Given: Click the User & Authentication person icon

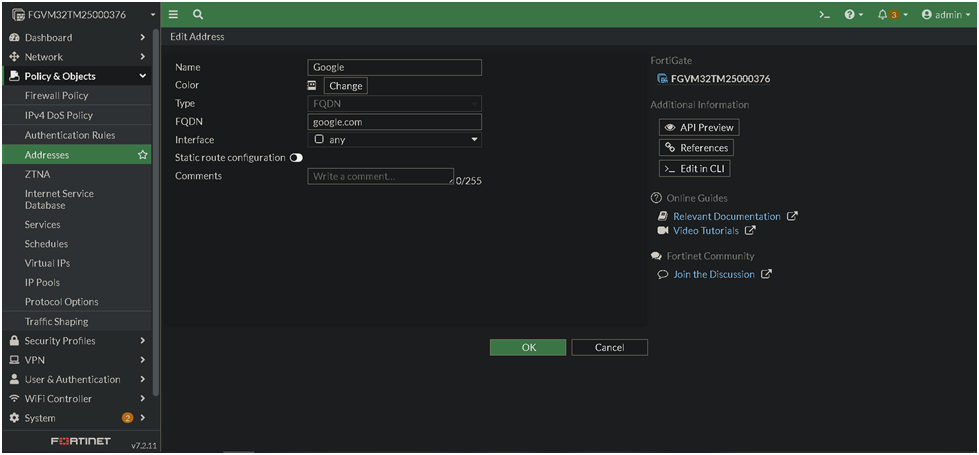Looking at the screenshot, I should pyautogui.click(x=14, y=379).
